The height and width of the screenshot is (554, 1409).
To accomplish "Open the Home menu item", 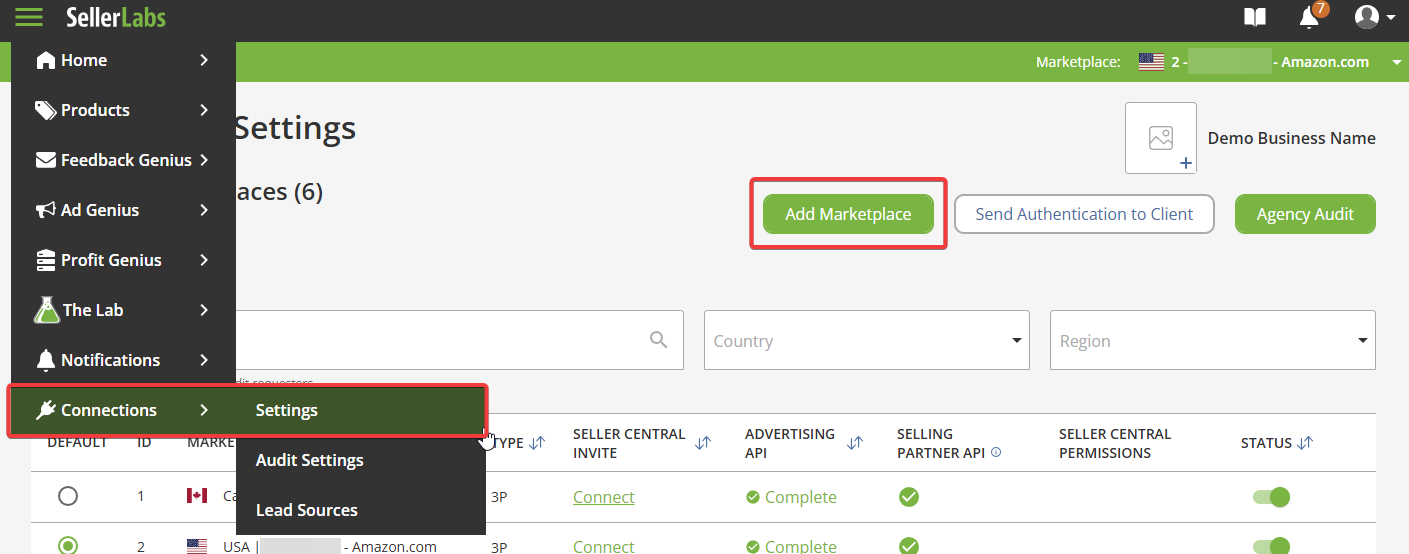I will 124,60.
